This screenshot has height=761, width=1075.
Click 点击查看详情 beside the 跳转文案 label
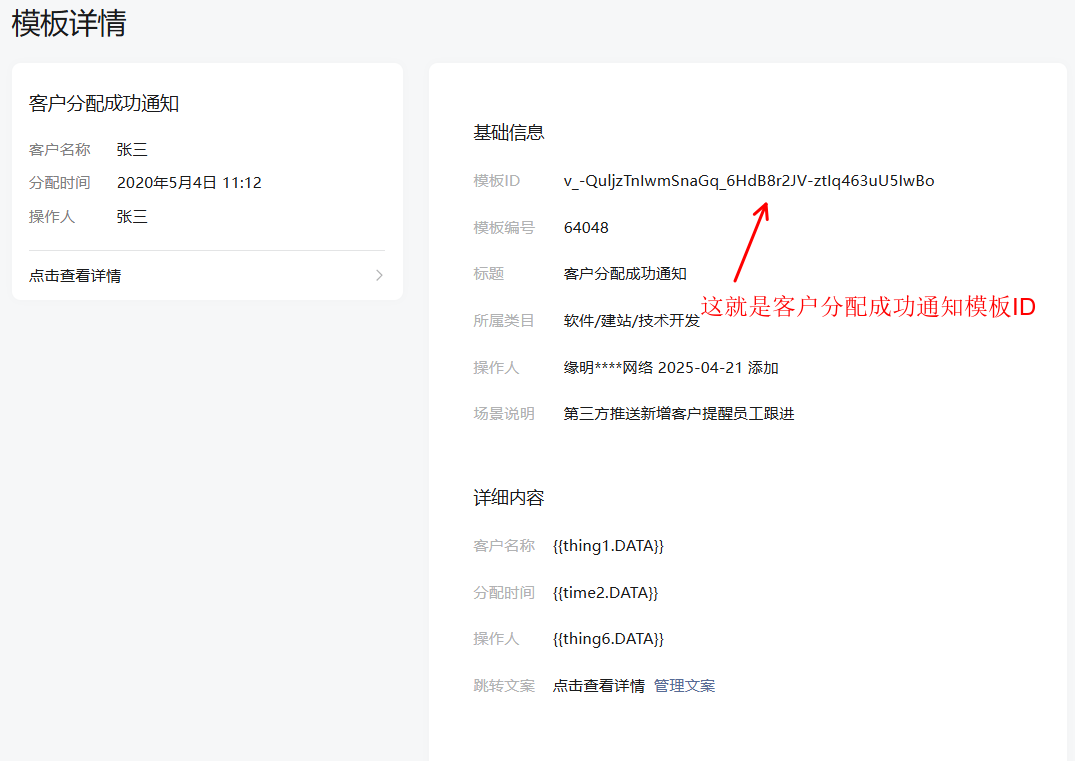click(599, 686)
